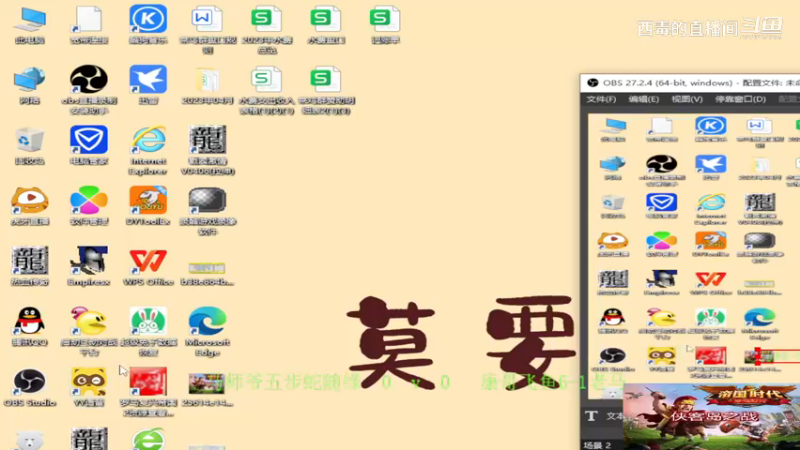
Task: Launch the OBS Studio desktop shortcut
Action: coord(30,387)
